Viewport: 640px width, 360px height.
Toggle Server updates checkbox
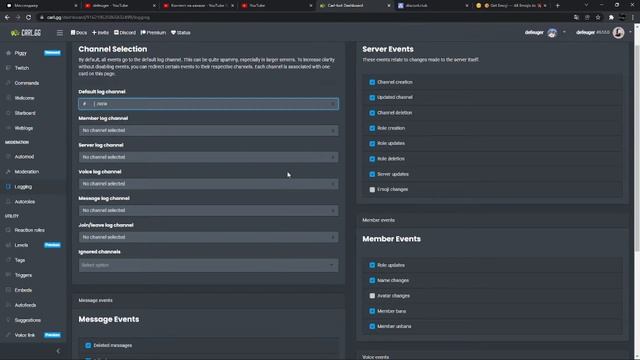[x=372, y=174]
